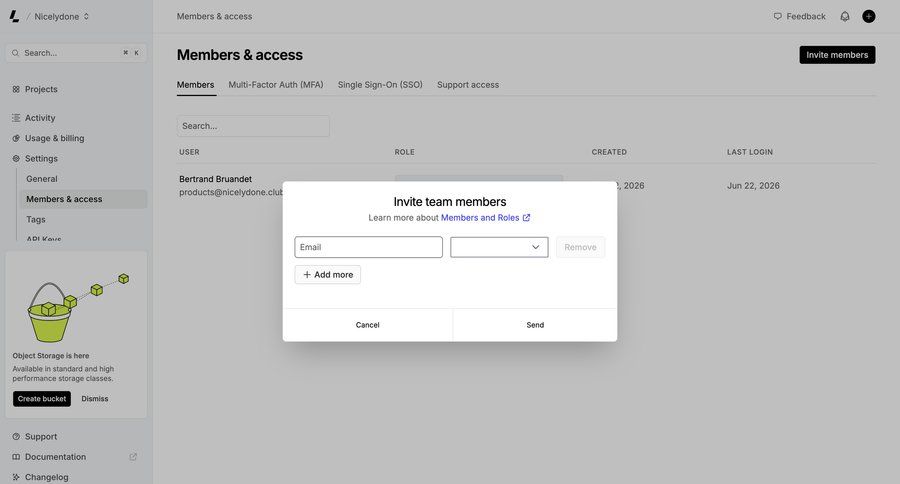Click the Documentation book icon

pyautogui.click(x=16, y=457)
